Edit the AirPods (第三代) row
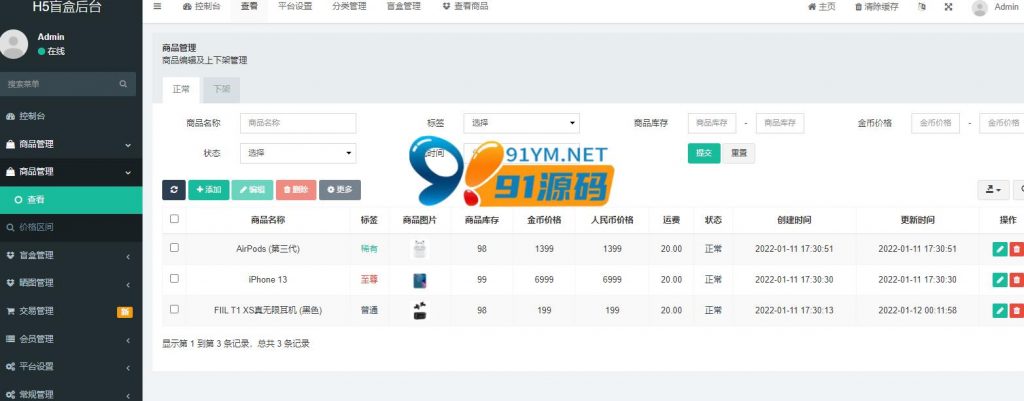Image resolution: width=1024 pixels, height=401 pixels. [1000, 249]
